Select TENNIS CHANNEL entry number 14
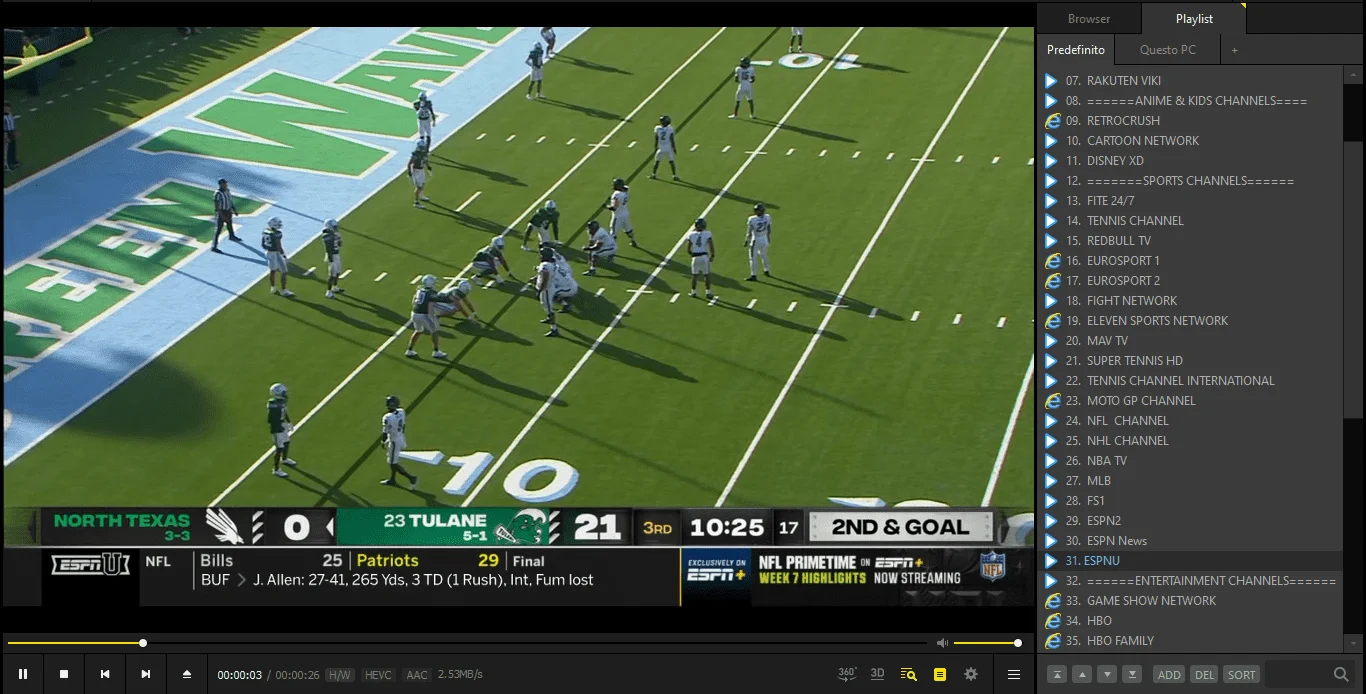1366x694 pixels. click(1190, 220)
